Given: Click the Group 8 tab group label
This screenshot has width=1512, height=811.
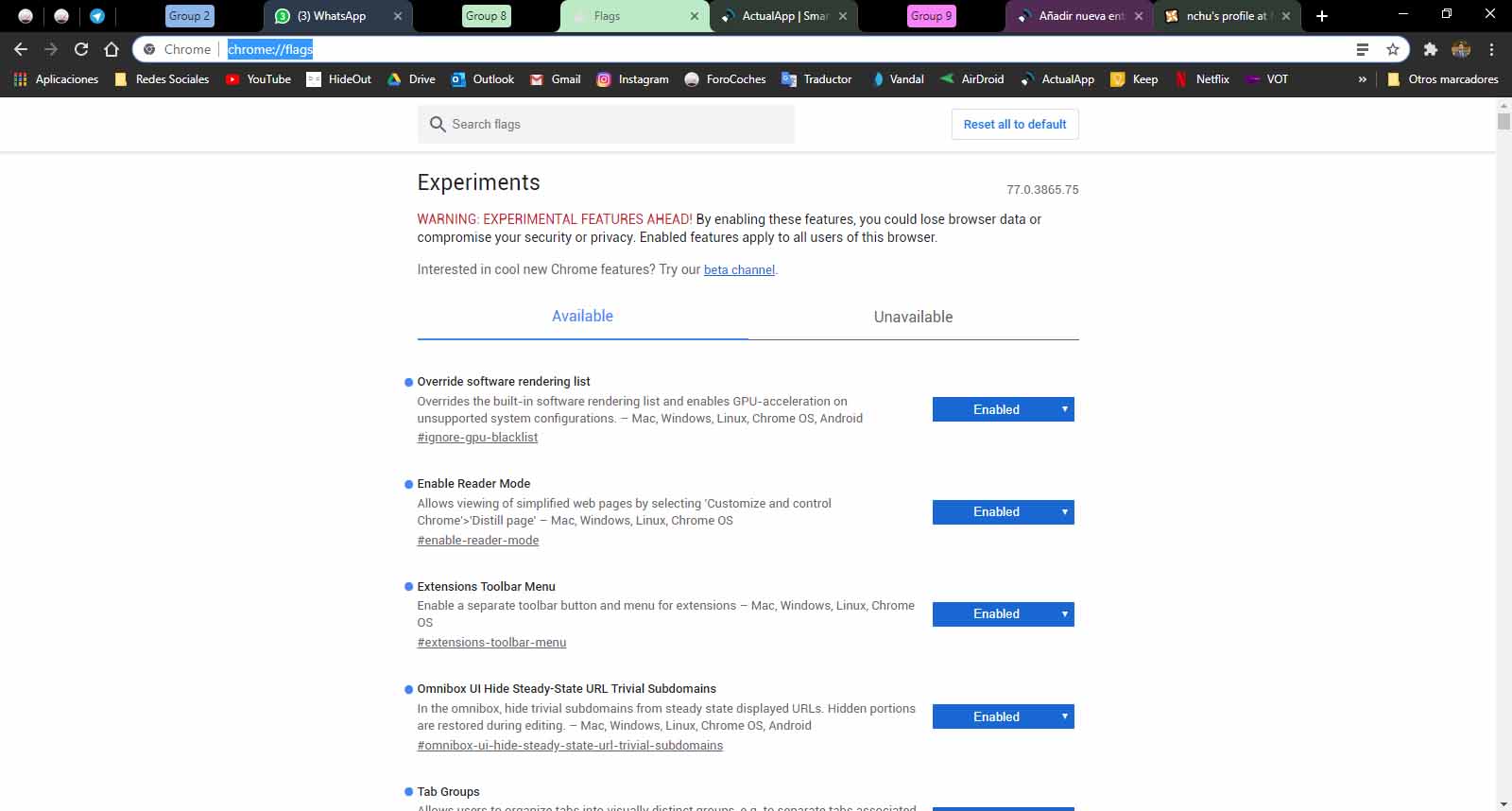Looking at the screenshot, I should (486, 16).
